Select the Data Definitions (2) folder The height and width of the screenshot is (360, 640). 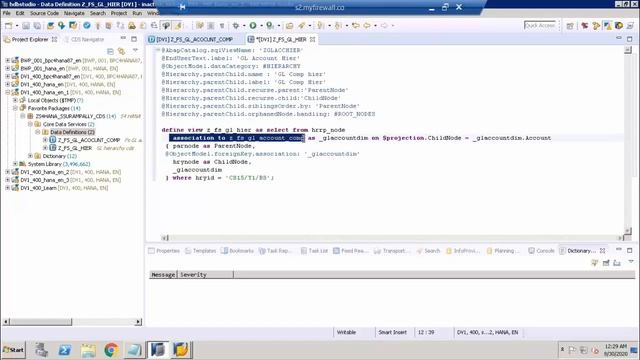[72, 132]
